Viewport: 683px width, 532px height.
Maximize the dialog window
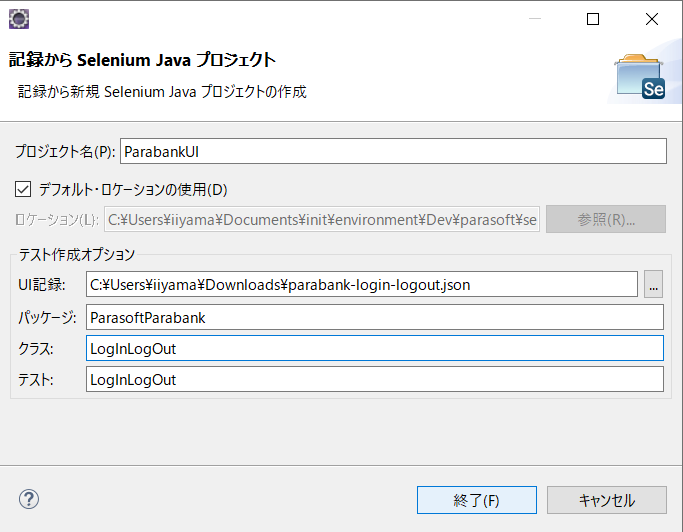pyautogui.click(x=593, y=19)
